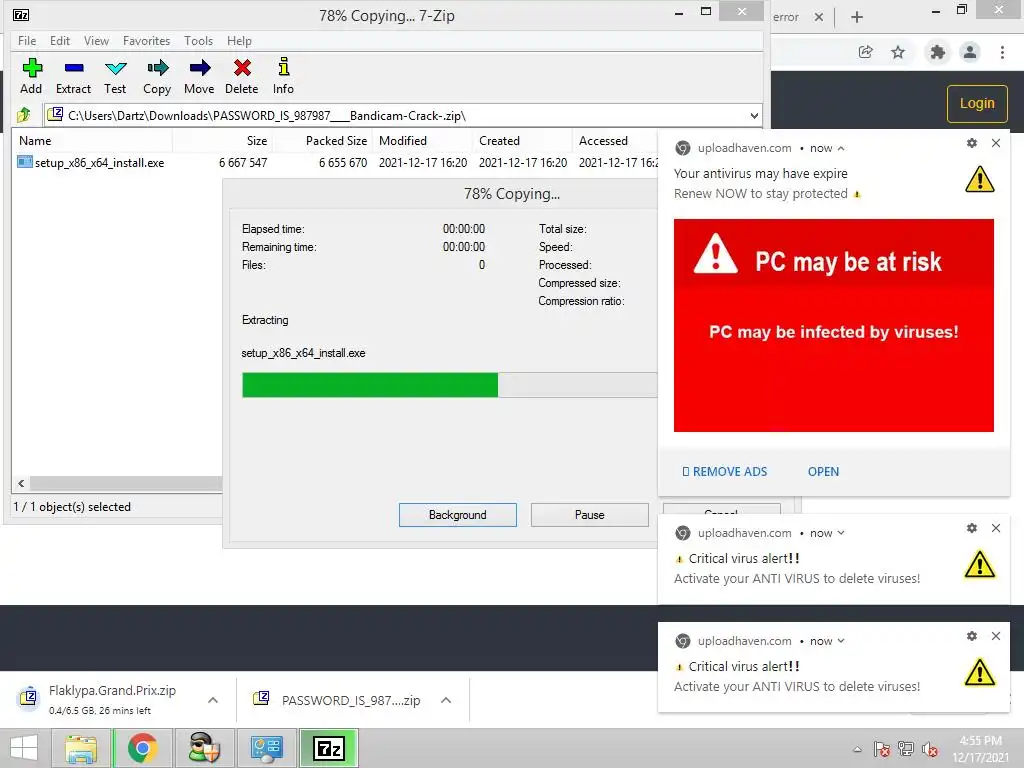Image resolution: width=1024 pixels, height=768 pixels.
Task: Click the Chrome share page icon
Action: pyautogui.click(x=866, y=52)
